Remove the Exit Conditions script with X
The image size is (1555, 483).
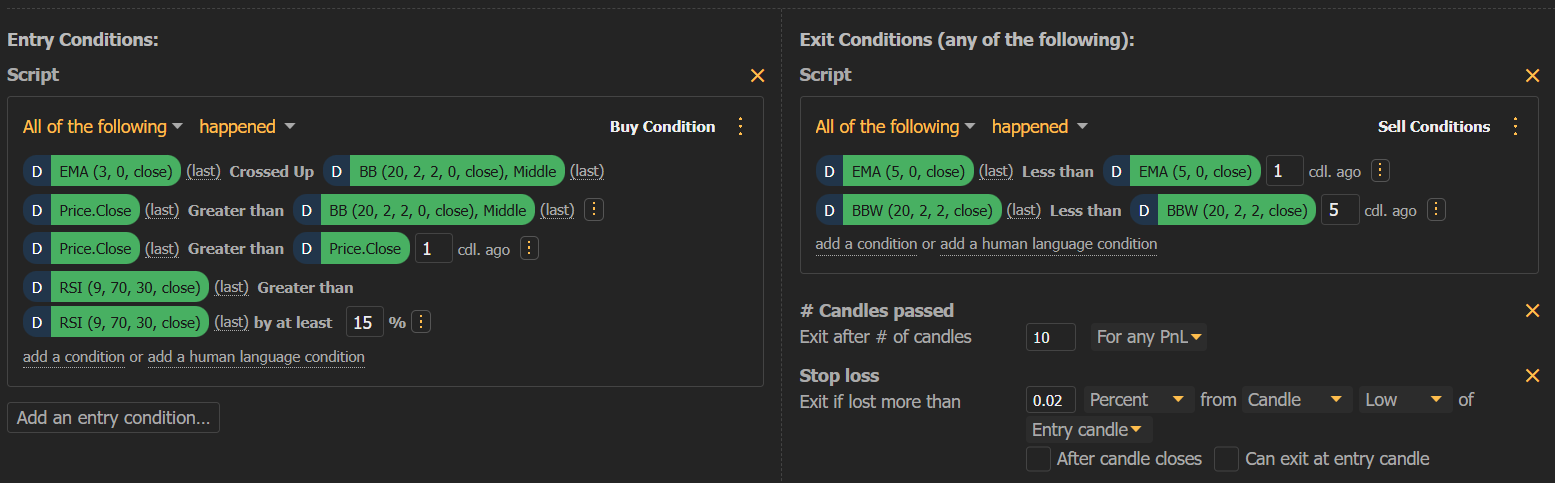[x=1532, y=75]
